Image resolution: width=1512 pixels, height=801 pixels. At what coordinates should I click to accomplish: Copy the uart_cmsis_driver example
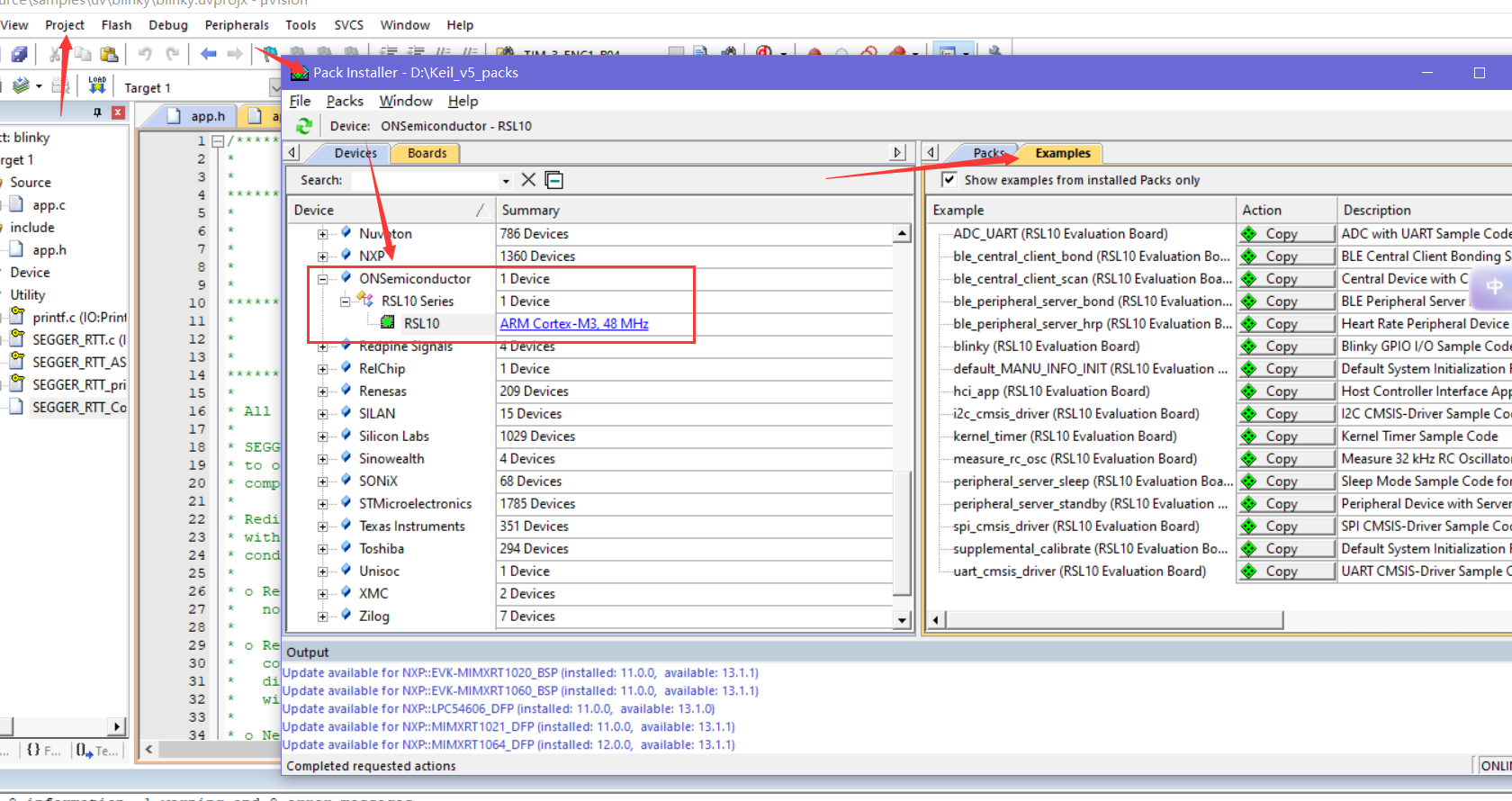click(x=1285, y=571)
